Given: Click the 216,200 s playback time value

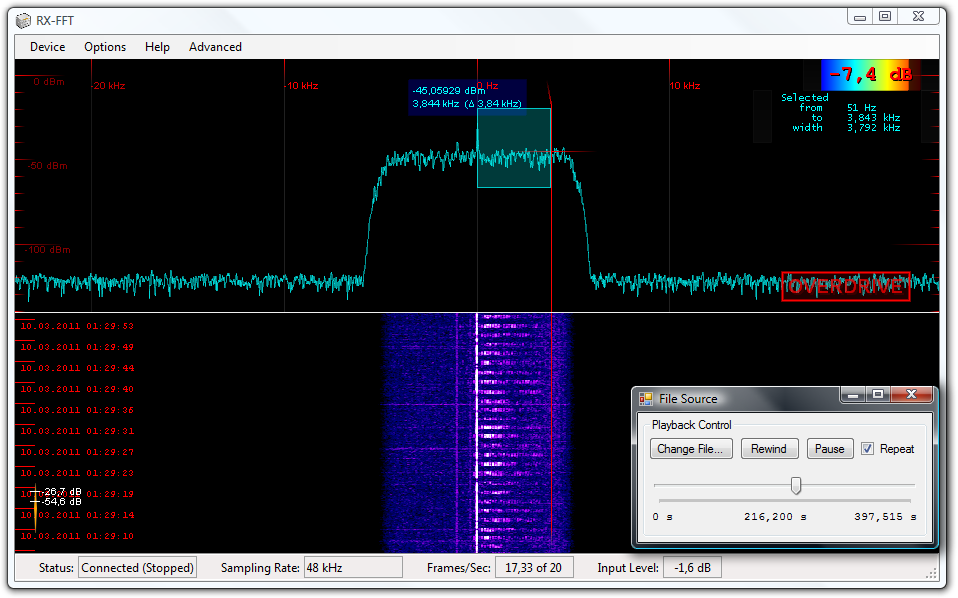Looking at the screenshot, I should [775, 517].
